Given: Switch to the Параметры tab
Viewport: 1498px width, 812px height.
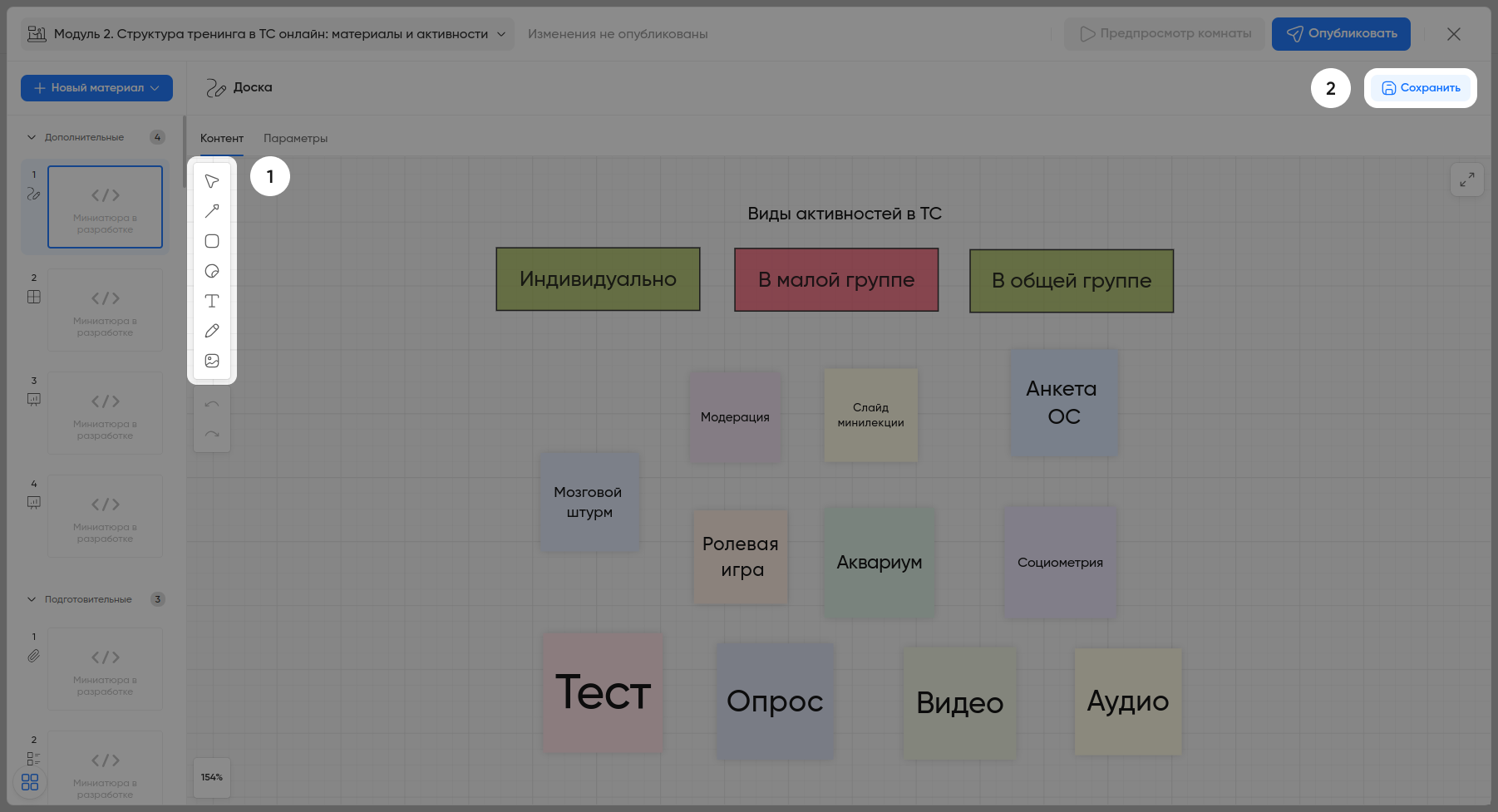Looking at the screenshot, I should pyautogui.click(x=295, y=139).
